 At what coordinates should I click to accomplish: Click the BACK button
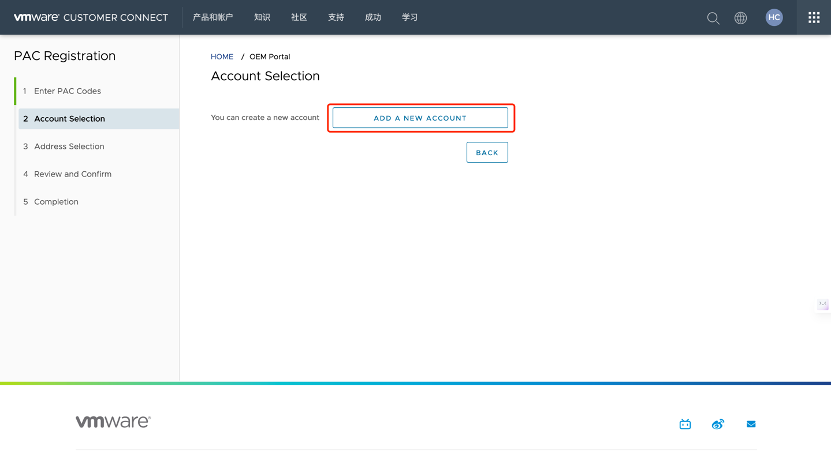tap(487, 152)
